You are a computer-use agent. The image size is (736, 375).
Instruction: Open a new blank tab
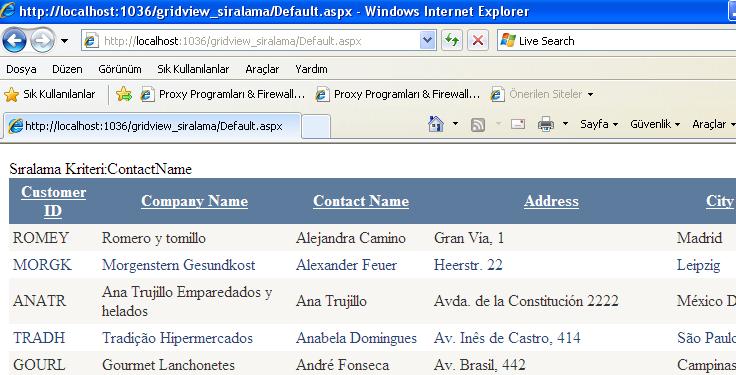[316, 126]
